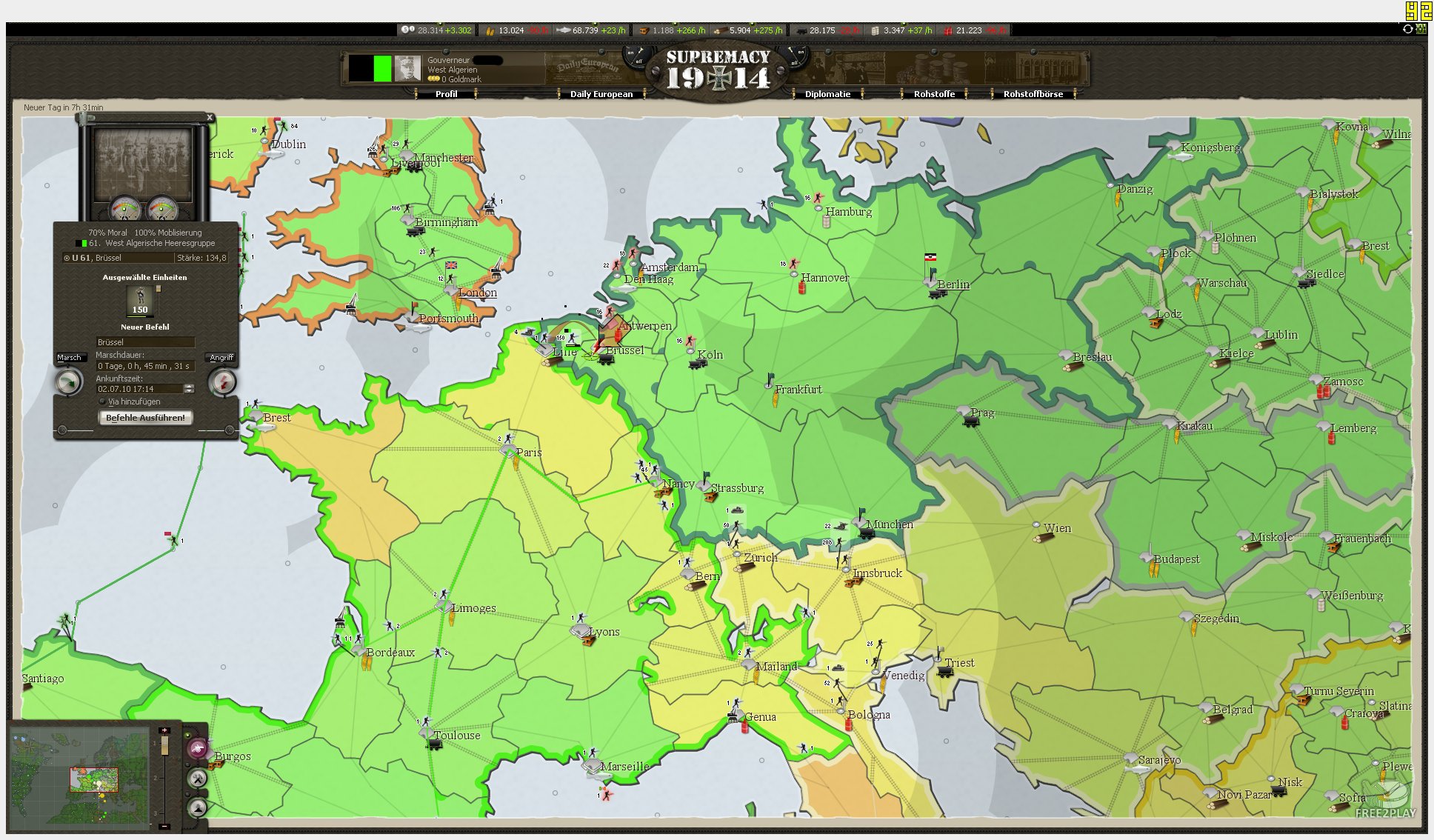
Task: Toggle the right on/off switch beside logo
Action: pyautogui.click(x=794, y=57)
